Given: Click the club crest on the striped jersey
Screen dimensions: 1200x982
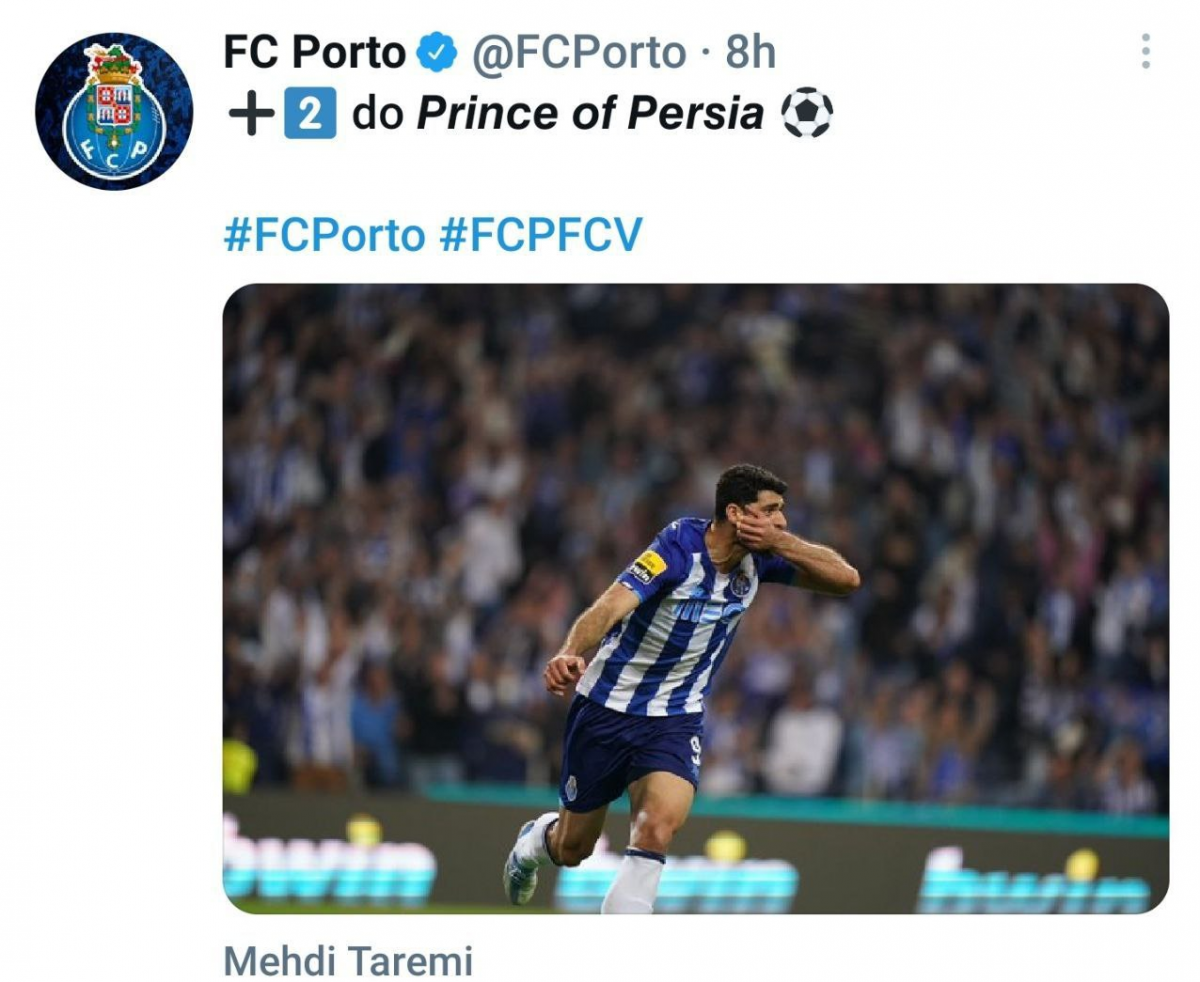Looking at the screenshot, I should pyautogui.click(x=739, y=583).
